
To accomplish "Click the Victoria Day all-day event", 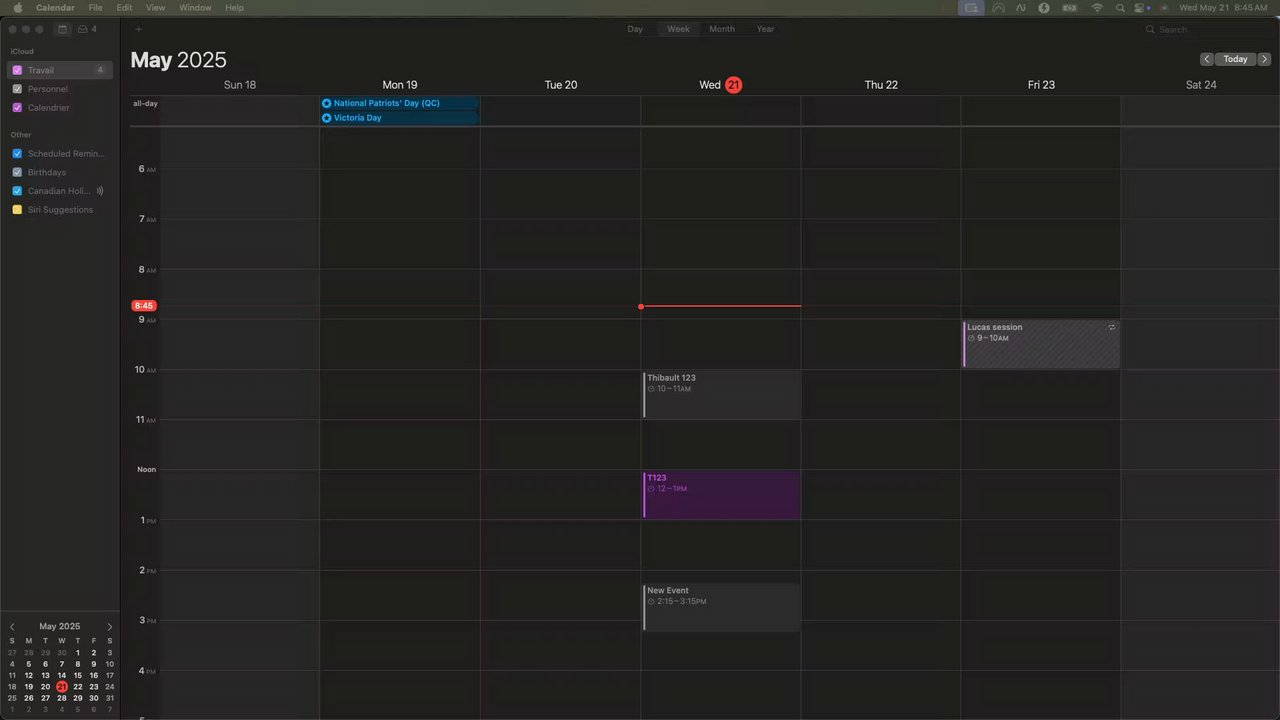I will [400, 118].
